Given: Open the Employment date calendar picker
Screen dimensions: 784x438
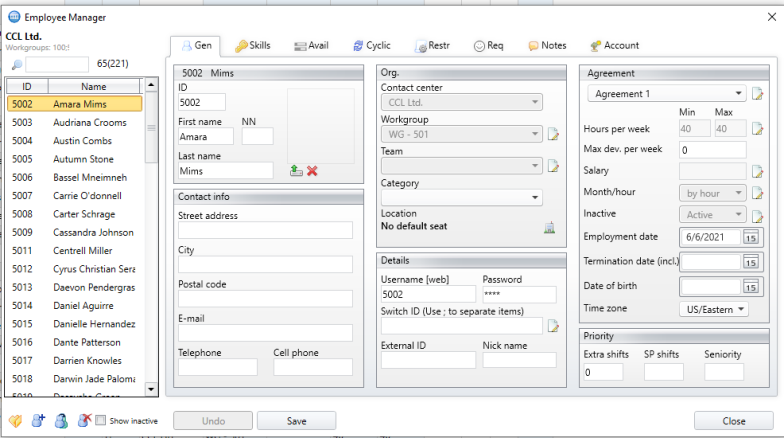Looking at the screenshot, I should pos(750,238).
